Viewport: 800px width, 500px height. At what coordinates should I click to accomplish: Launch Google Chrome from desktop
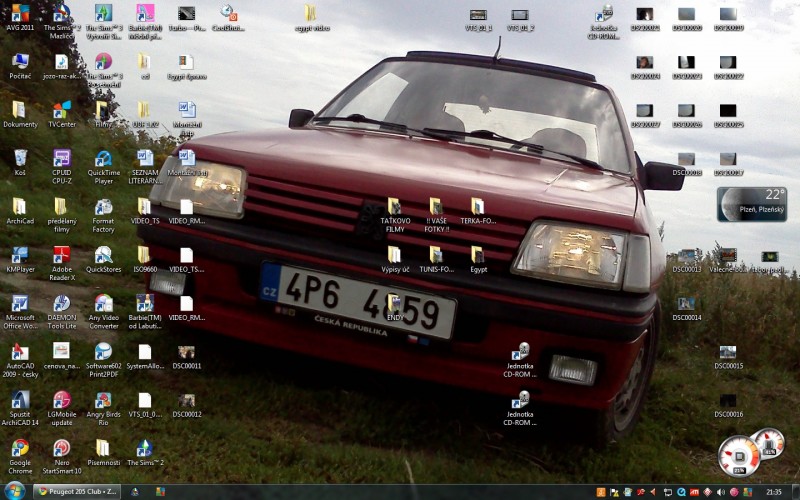(x=20, y=448)
